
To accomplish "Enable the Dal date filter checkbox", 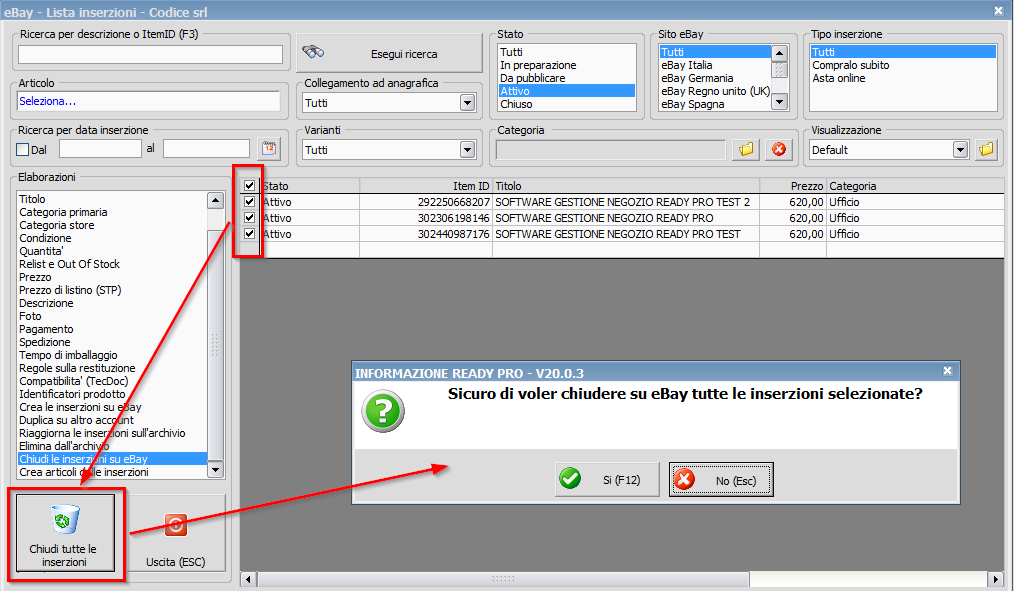I will tap(23, 149).
